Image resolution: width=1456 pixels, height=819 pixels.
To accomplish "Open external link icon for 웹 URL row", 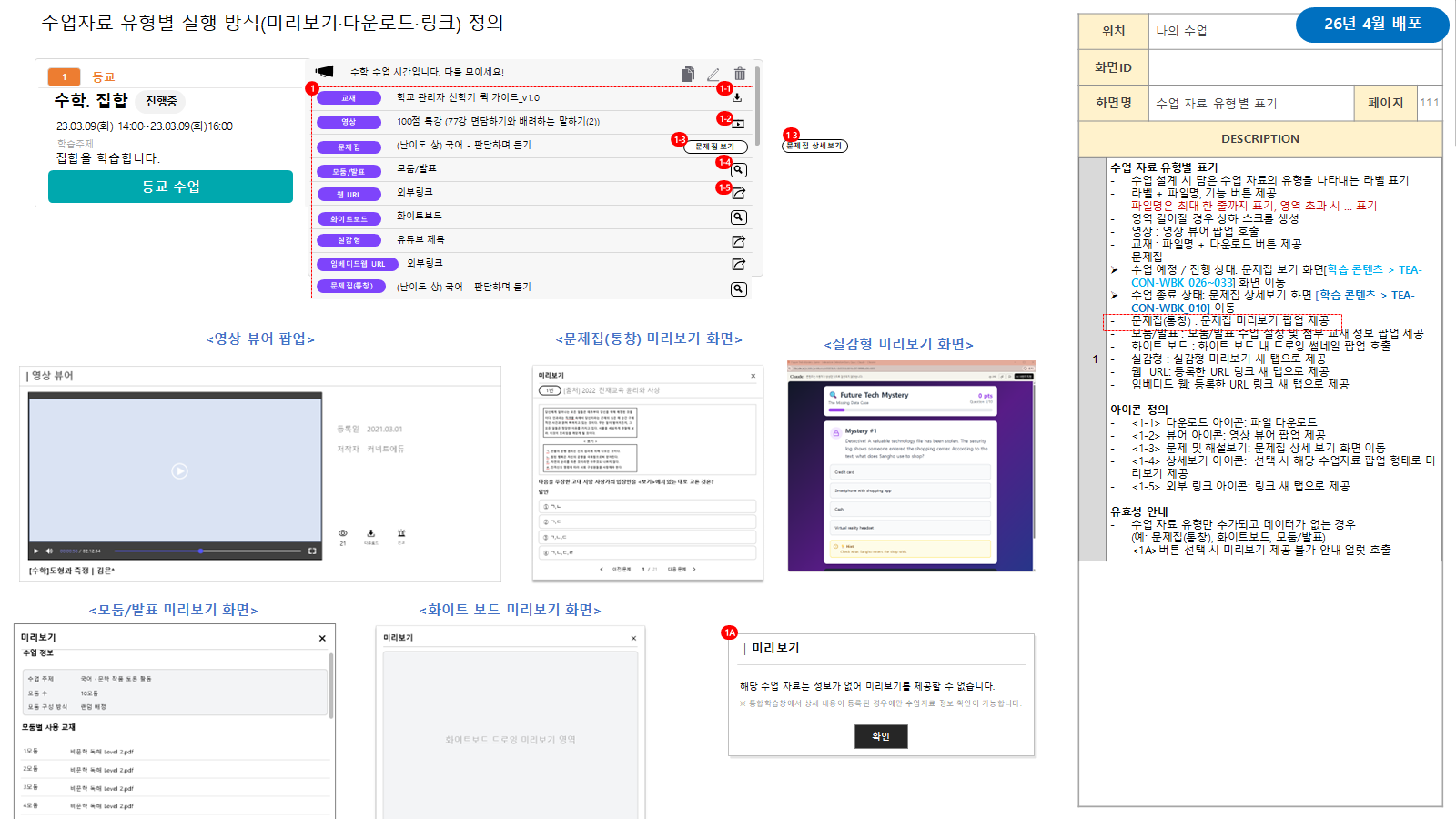I will click(x=739, y=194).
